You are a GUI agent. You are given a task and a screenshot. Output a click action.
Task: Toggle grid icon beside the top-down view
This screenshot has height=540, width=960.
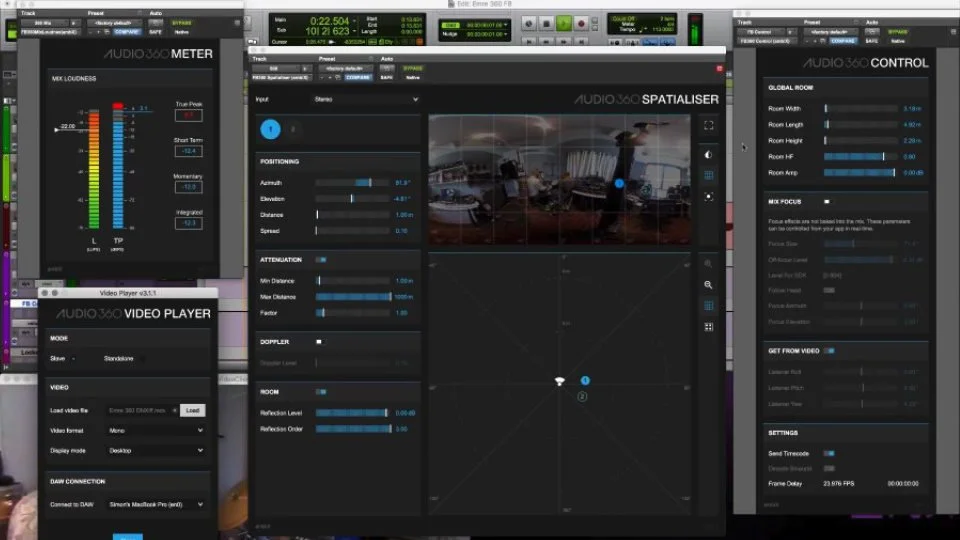tap(708, 306)
